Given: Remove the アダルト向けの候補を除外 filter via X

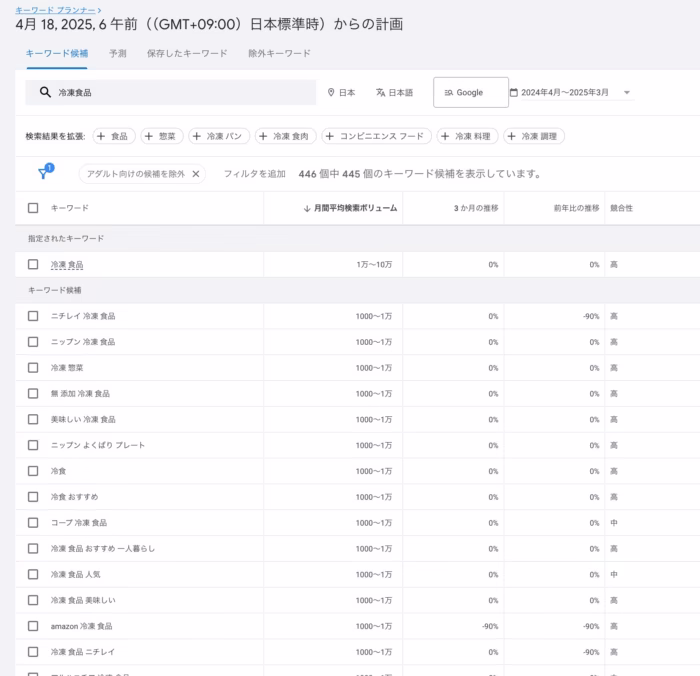Looking at the screenshot, I should coord(196,174).
